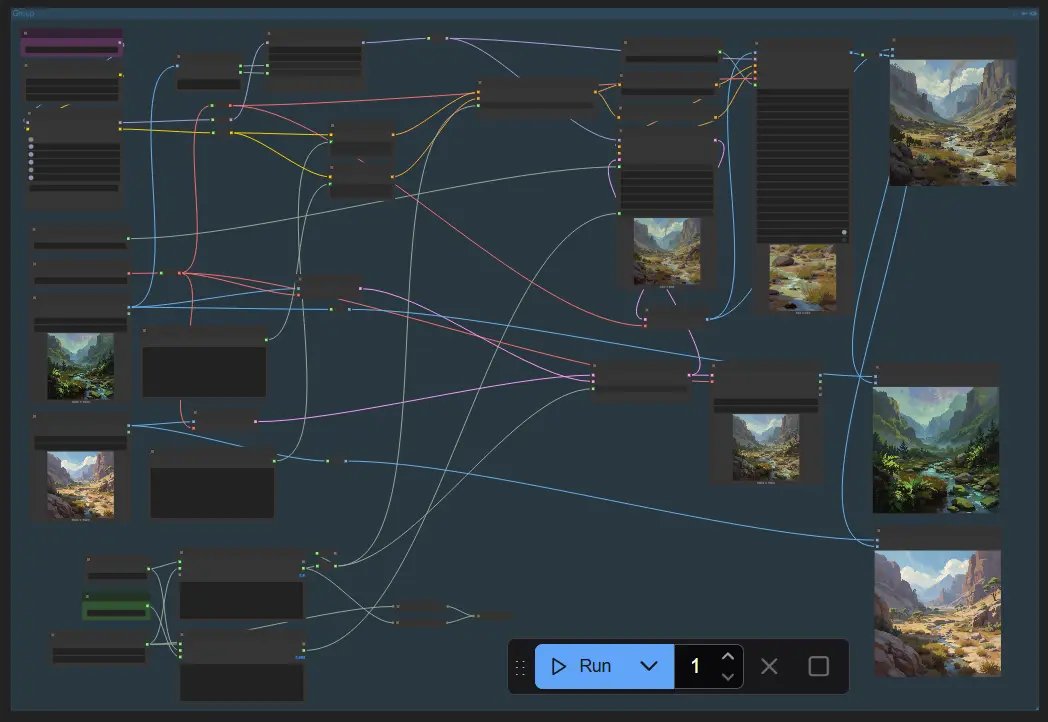Toggle the eye icon on the Group header

1033,13
